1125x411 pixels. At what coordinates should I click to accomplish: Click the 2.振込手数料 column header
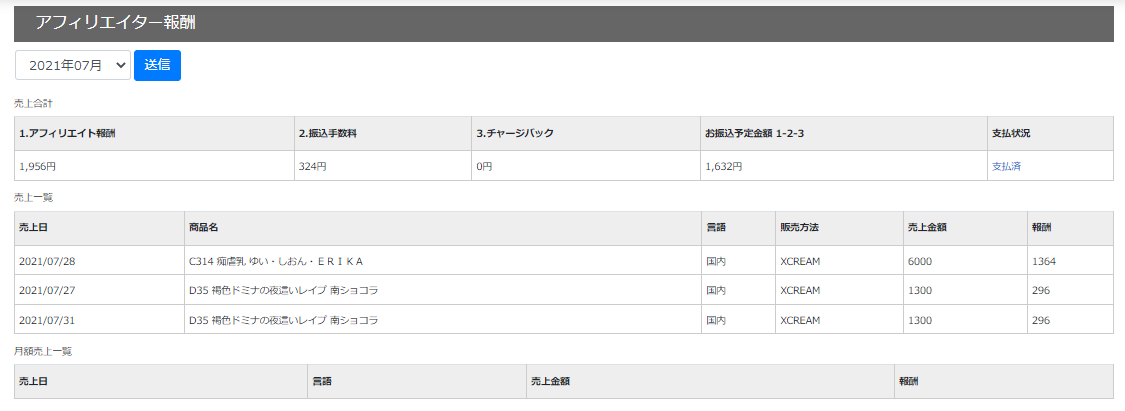[x=328, y=133]
